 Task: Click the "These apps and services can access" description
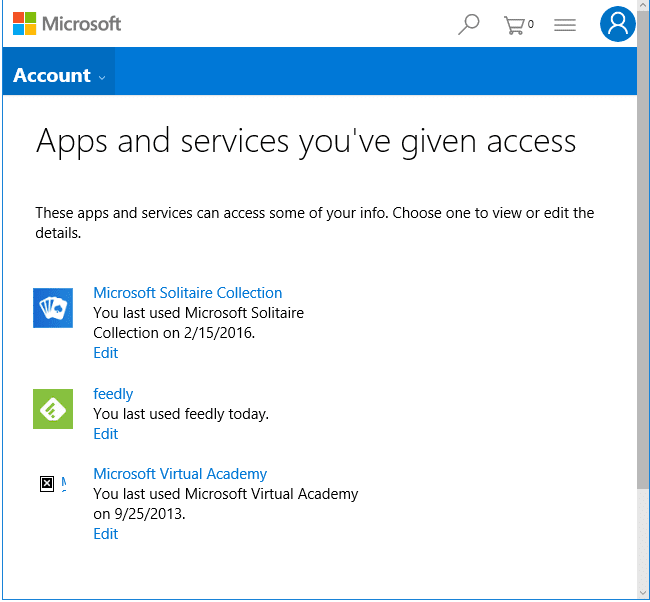pyautogui.click(x=315, y=223)
